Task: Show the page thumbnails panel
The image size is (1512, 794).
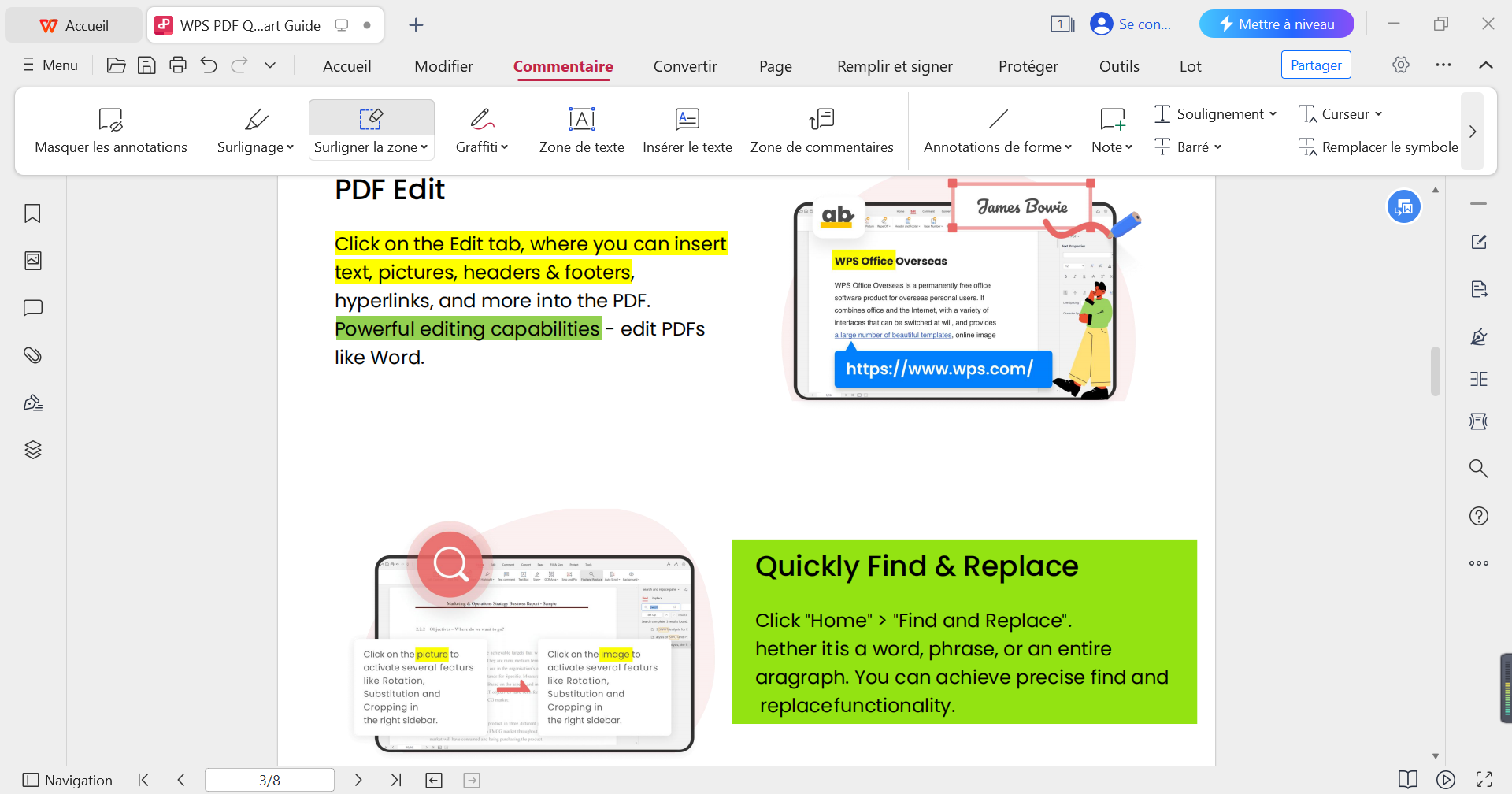Action: pos(32,261)
